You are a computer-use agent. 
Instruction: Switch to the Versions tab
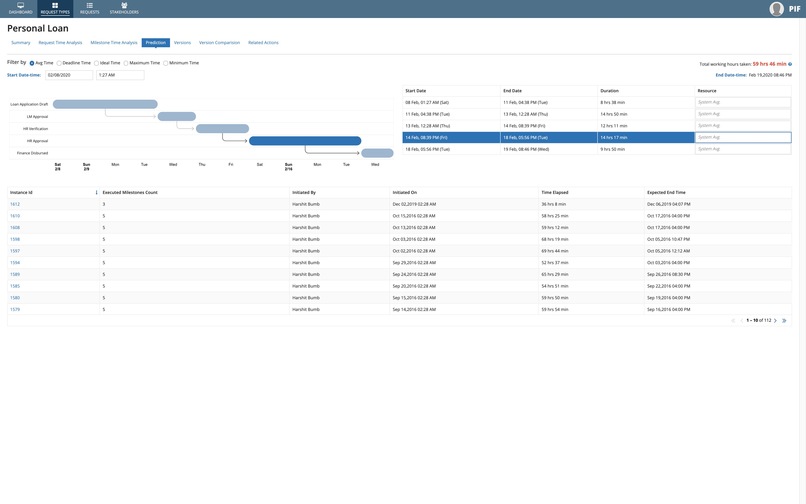tap(182, 43)
